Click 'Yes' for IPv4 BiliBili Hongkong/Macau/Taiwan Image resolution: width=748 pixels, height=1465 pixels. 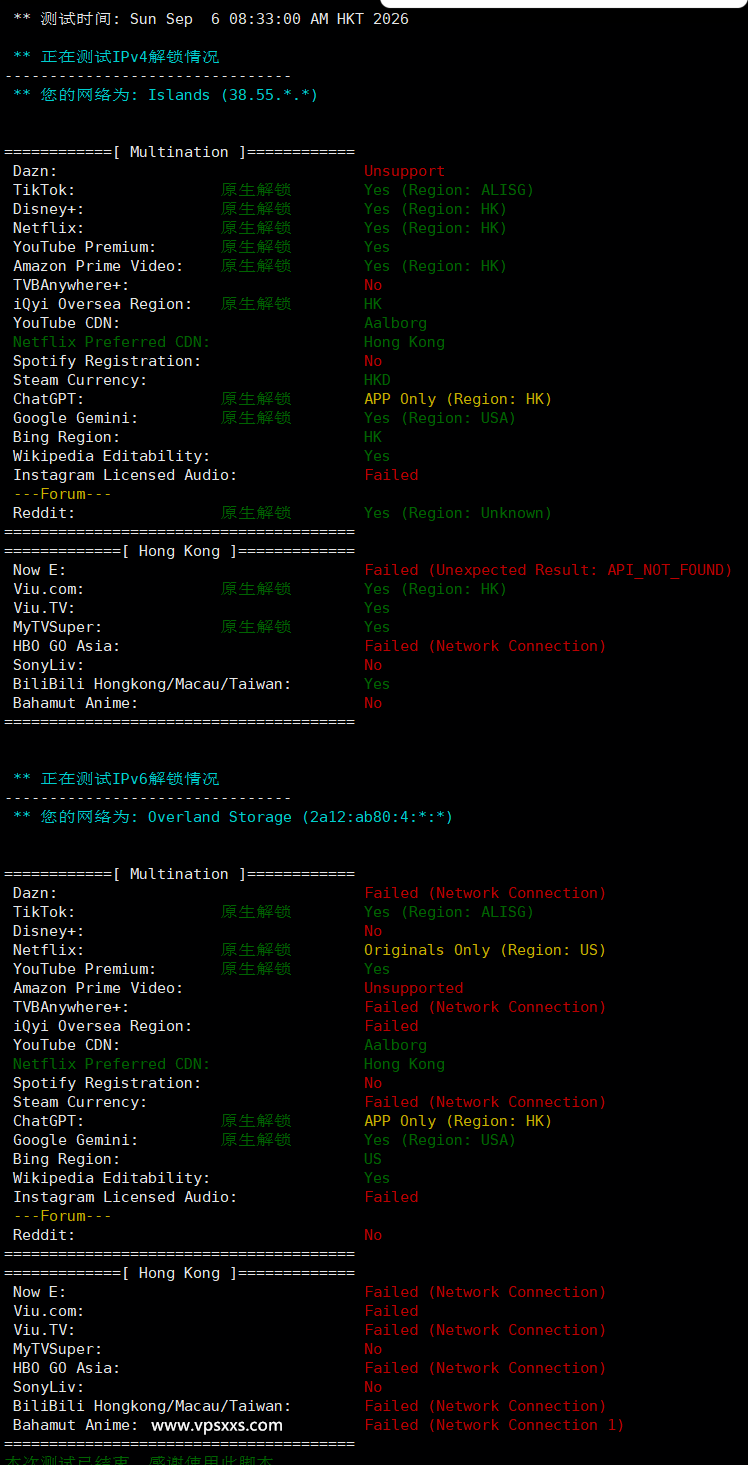(x=377, y=684)
